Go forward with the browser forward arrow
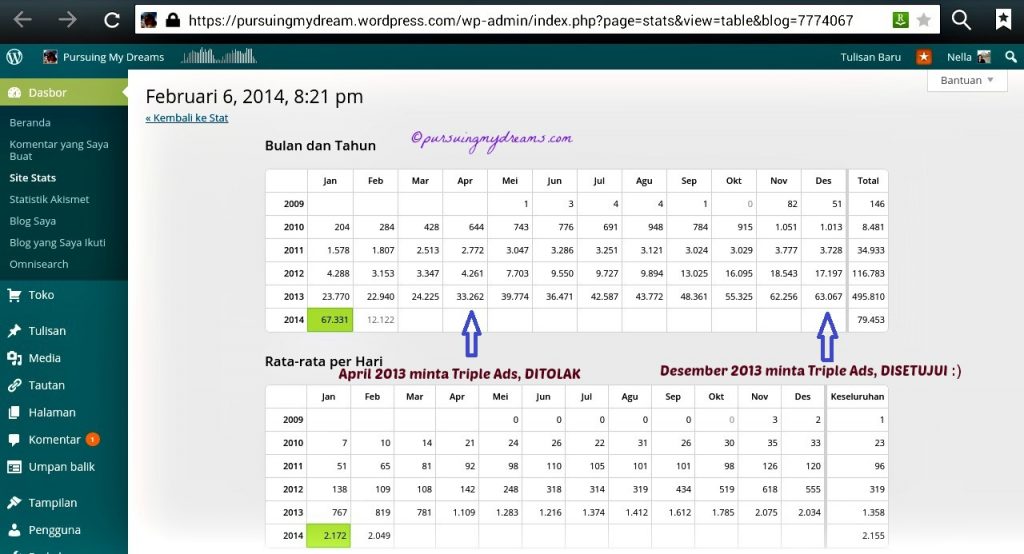 click(x=67, y=20)
